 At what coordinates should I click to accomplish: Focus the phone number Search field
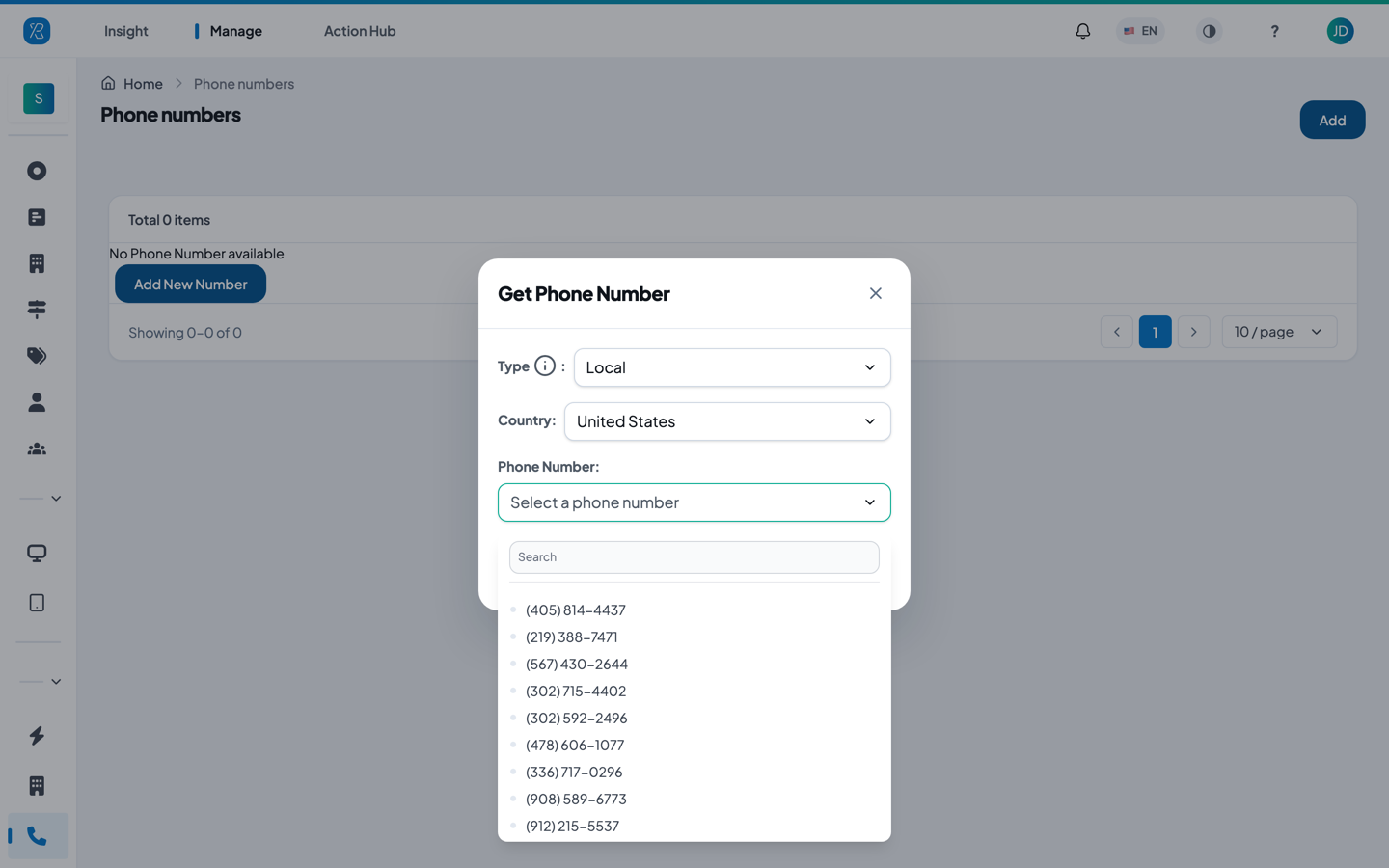pos(694,557)
